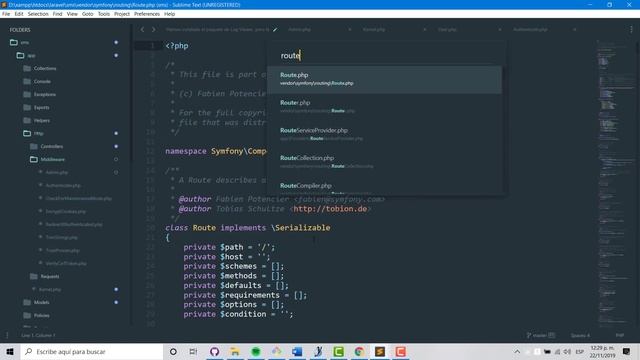The height and width of the screenshot is (360, 640).
Task: Open Spaces: 4 indentation selector
Action: 580,336
